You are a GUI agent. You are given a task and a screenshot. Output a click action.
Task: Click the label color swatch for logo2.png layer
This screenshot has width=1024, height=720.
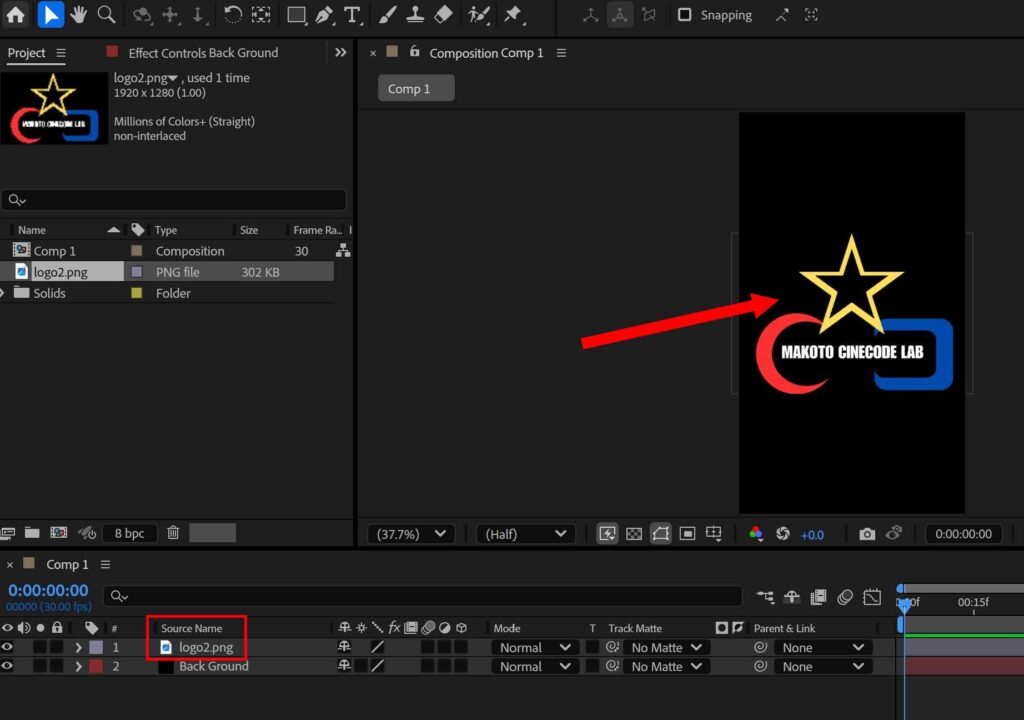point(96,647)
